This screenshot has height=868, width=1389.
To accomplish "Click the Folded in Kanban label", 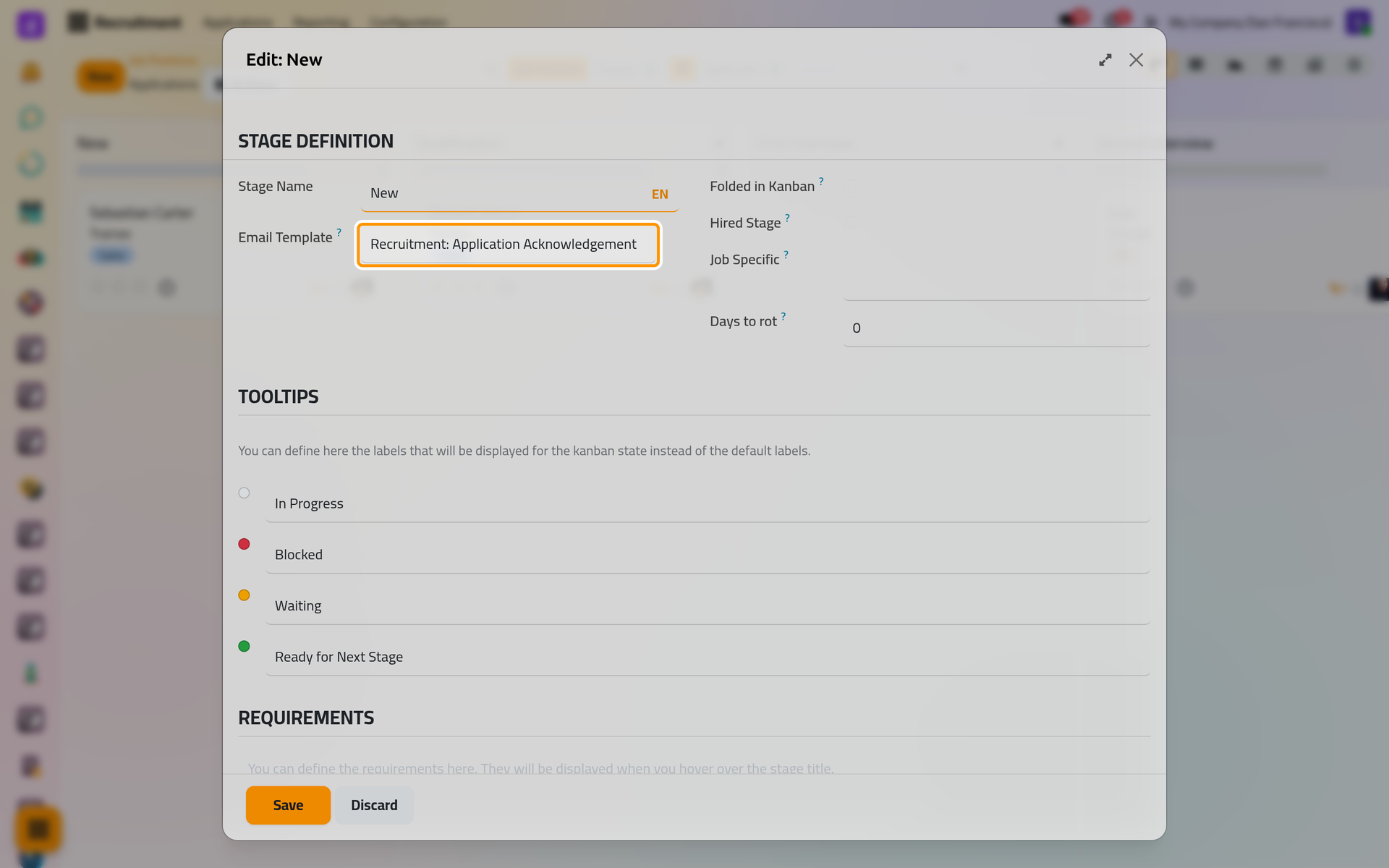I will tap(762, 187).
